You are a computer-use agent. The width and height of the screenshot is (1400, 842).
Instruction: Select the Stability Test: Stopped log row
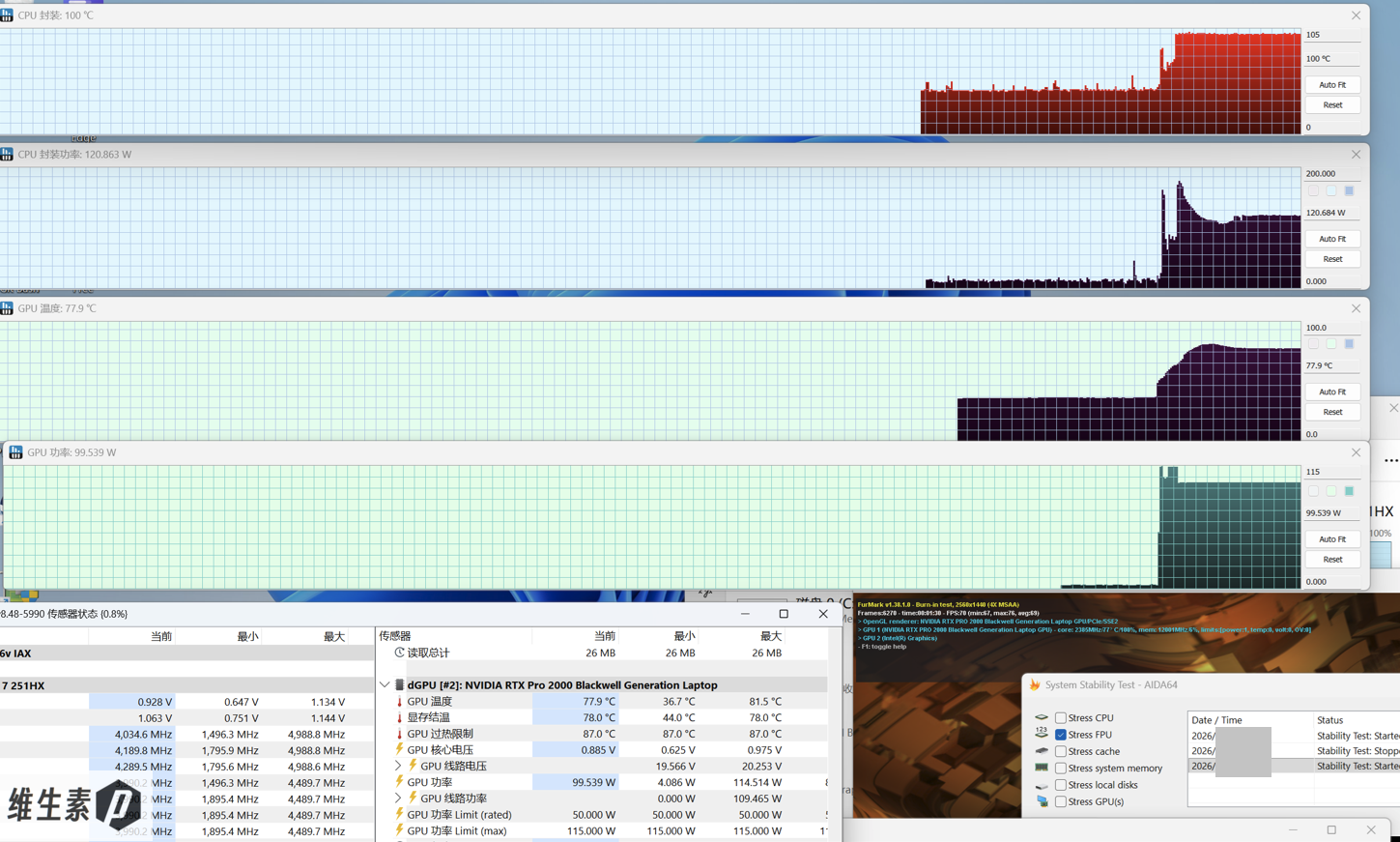[x=1294, y=751]
